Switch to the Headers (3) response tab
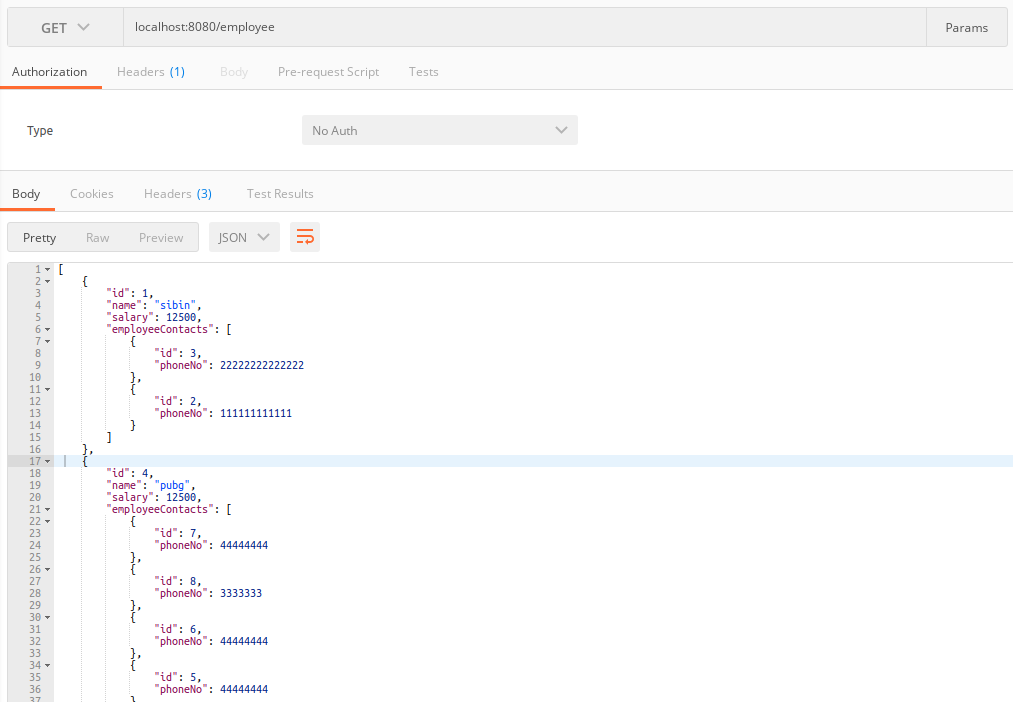This screenshot has height=702, width=1013. tap(178, 193)
